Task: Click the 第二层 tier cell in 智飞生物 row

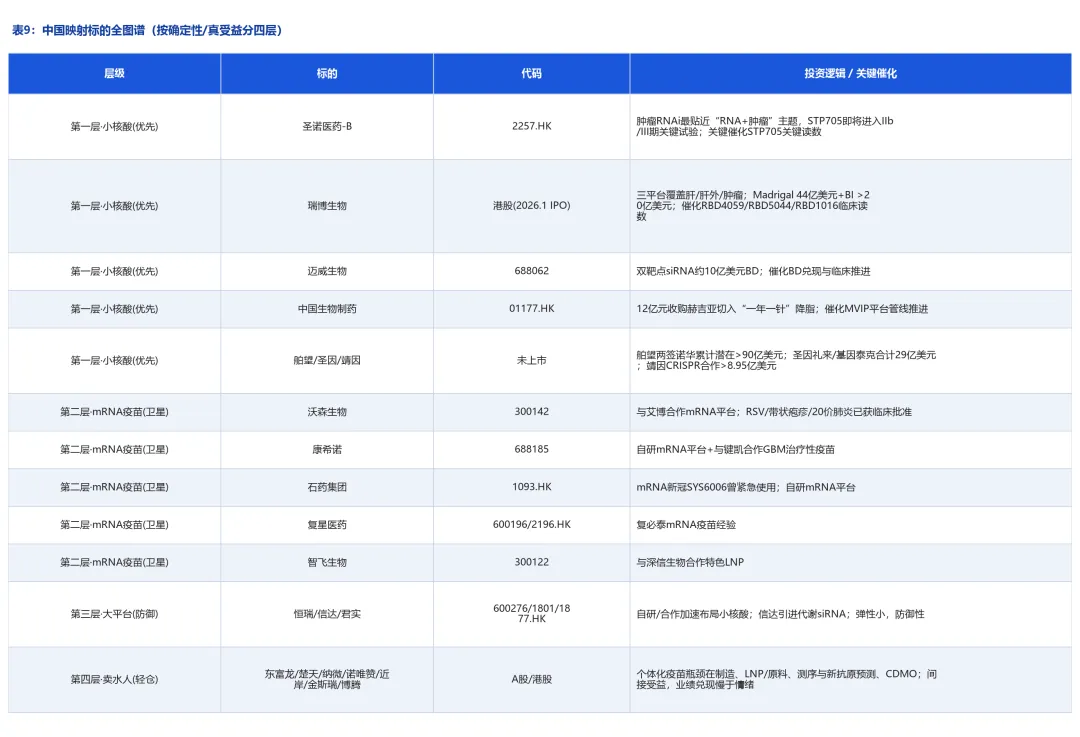Action: pos(114,563)
